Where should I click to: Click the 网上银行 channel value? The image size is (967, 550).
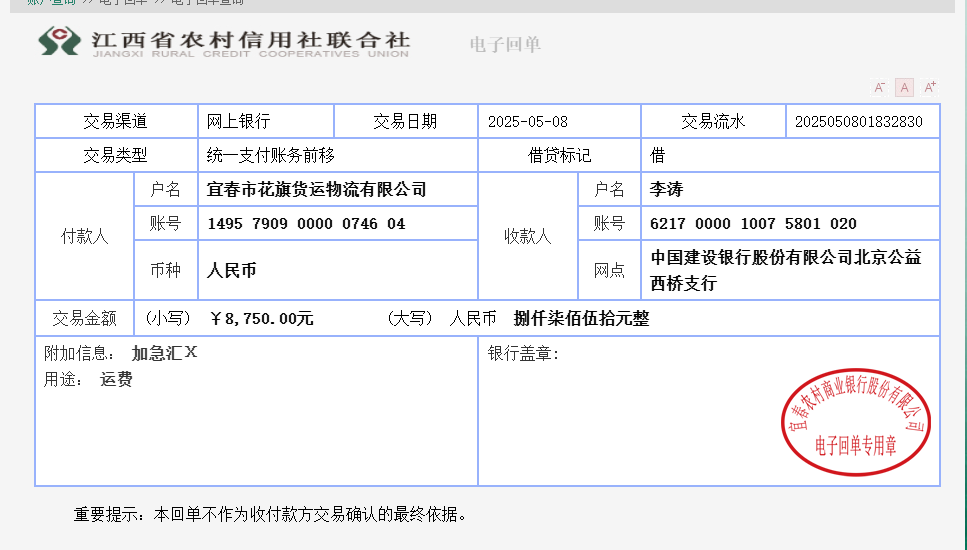click(x=239, y=121)
